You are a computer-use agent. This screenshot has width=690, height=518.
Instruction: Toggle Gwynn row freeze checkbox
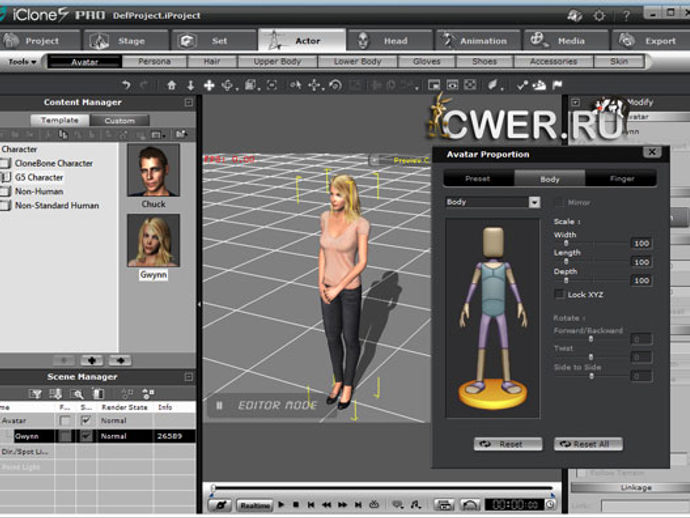point(65,436)
